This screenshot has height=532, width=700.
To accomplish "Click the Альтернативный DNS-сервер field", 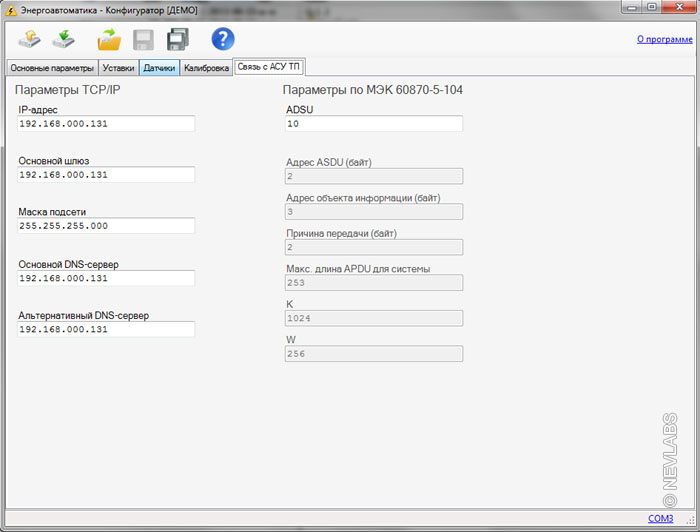I will (x=105, y=329).
